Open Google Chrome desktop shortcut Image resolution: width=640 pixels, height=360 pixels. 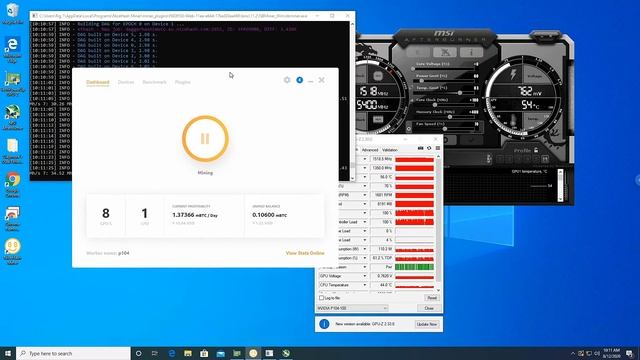12,184
